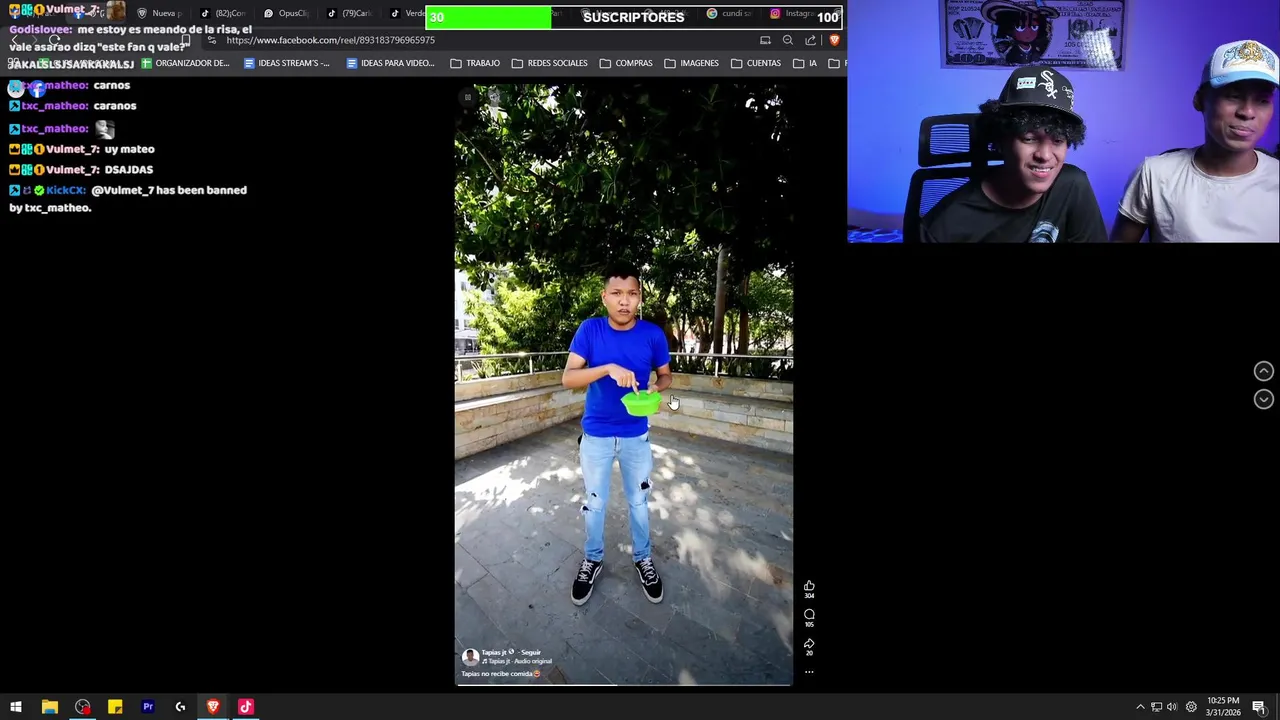Expand the IA bookmarks folder
1280x720 pixels.
tap(805, 63)
